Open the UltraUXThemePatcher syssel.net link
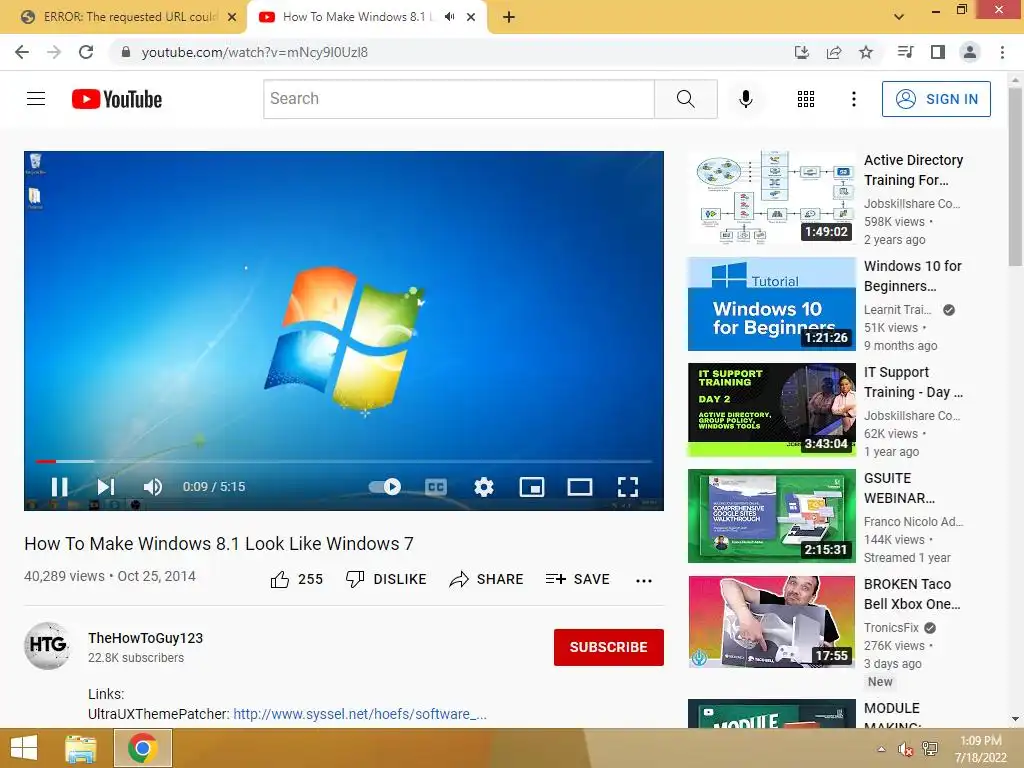 (360, 714)
